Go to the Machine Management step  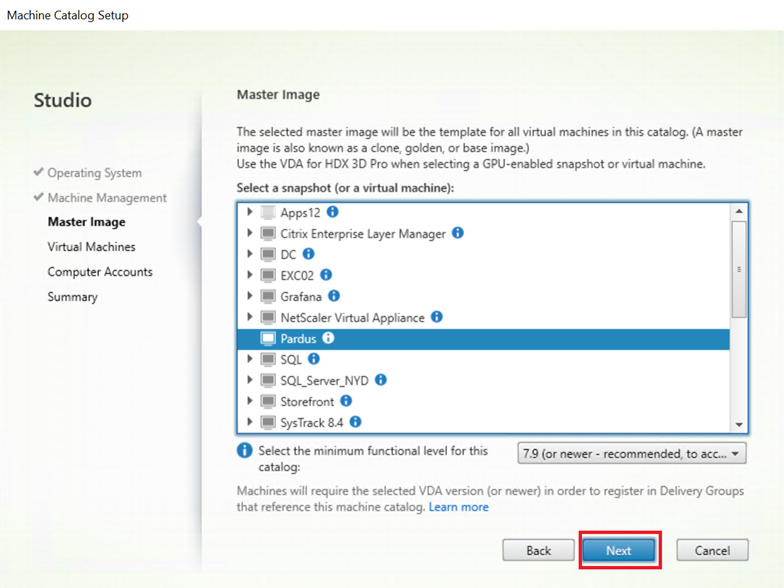(107, 198)
